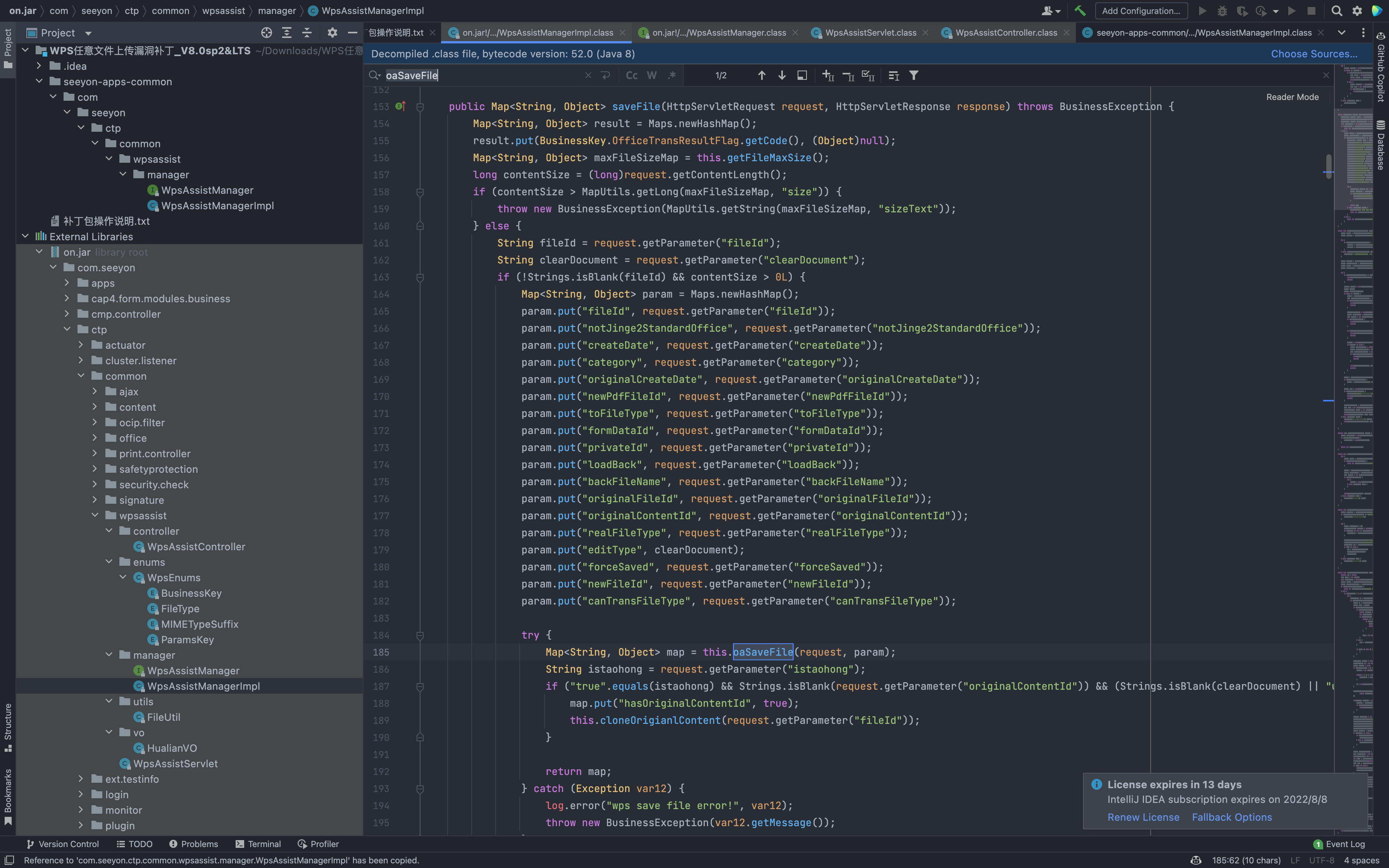
Task: Toggle Regex option in search bar
Action: tap(672, 75)
